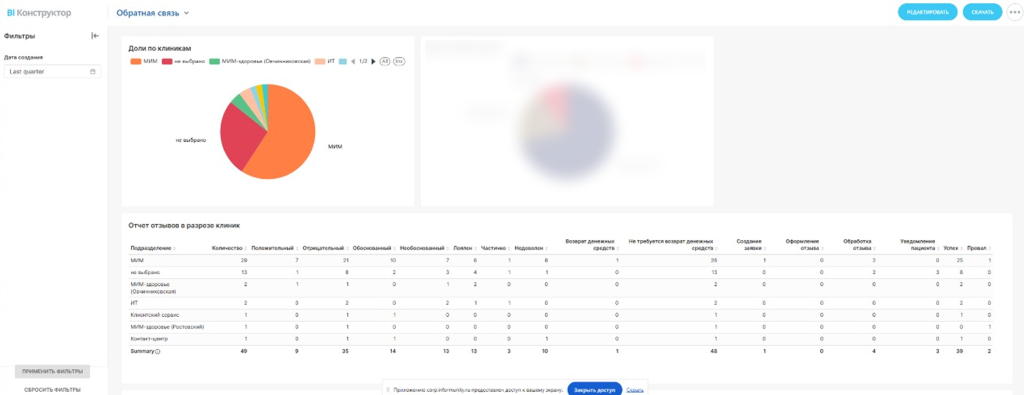Sort by Создание заявки column icon
The width and height of the screenshot is (1024, 395).
(764, 249)
